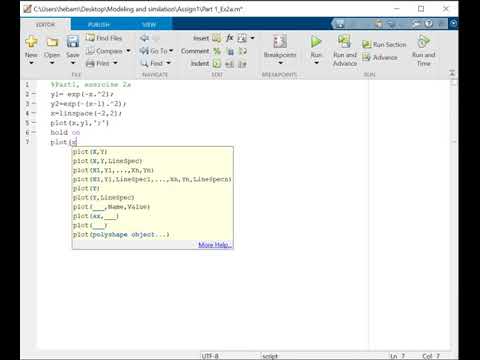Screen dimensions: 480x360
Task: Click the Save floppy disk icon
Action: 73,42
